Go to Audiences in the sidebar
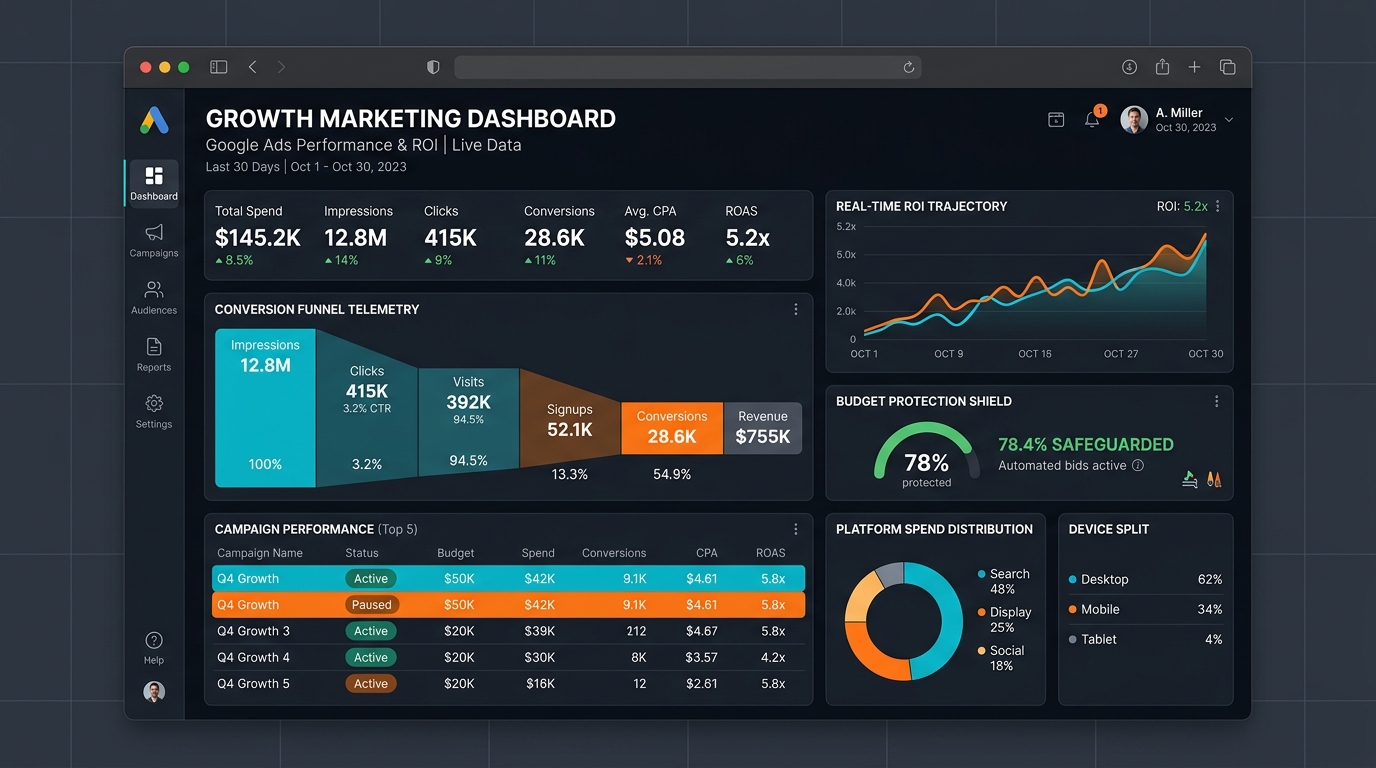Screen dimensions: 1376x768 (154, 297)
